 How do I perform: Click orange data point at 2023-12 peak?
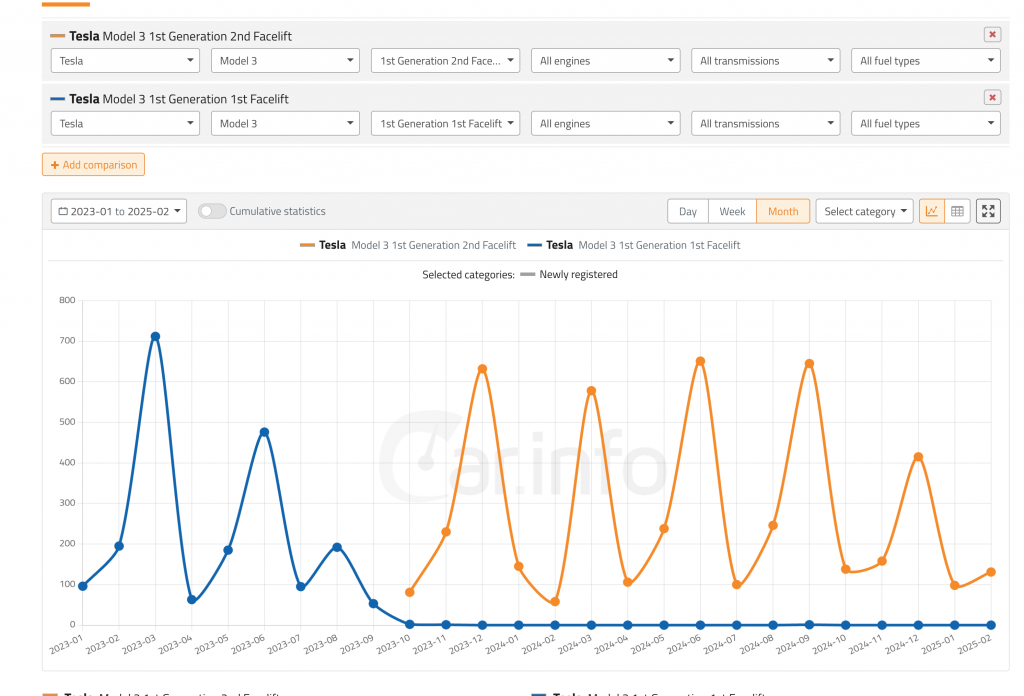(483, 369)
